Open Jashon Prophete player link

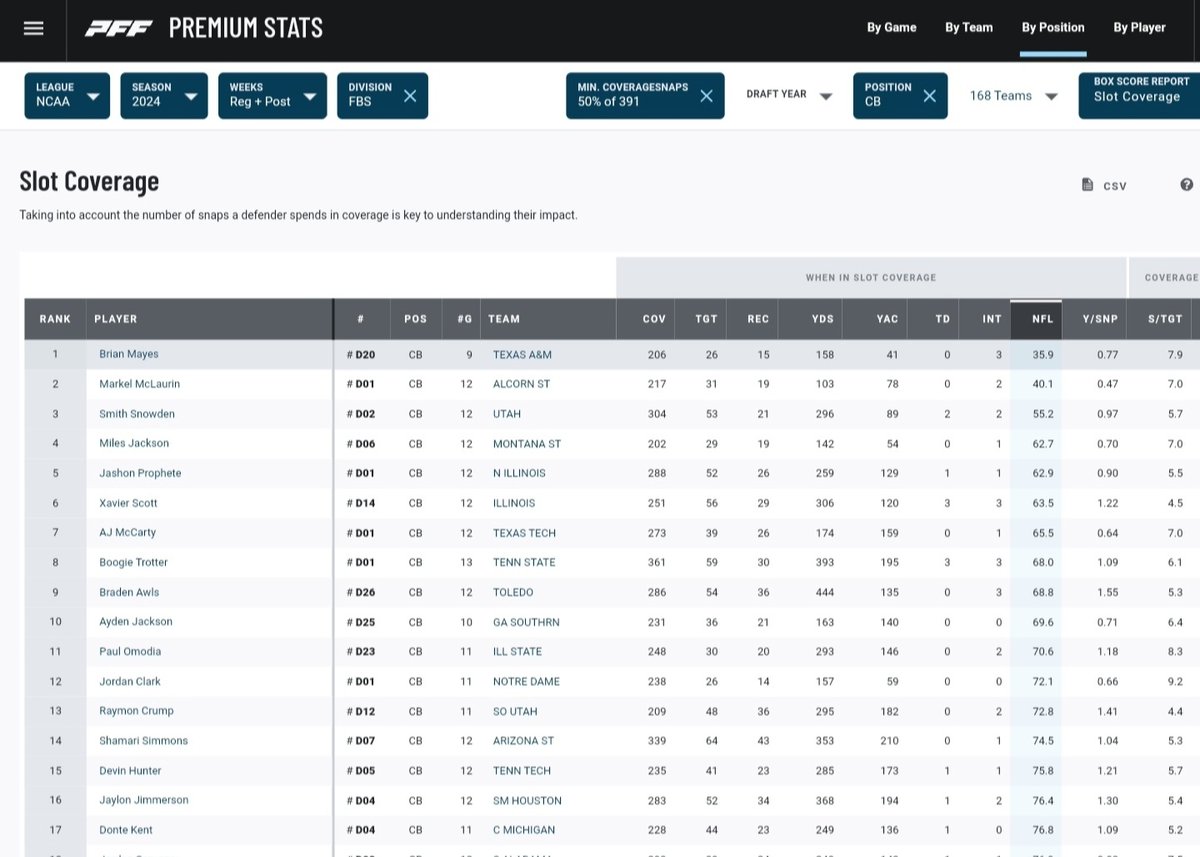click(x=140, y=473)
